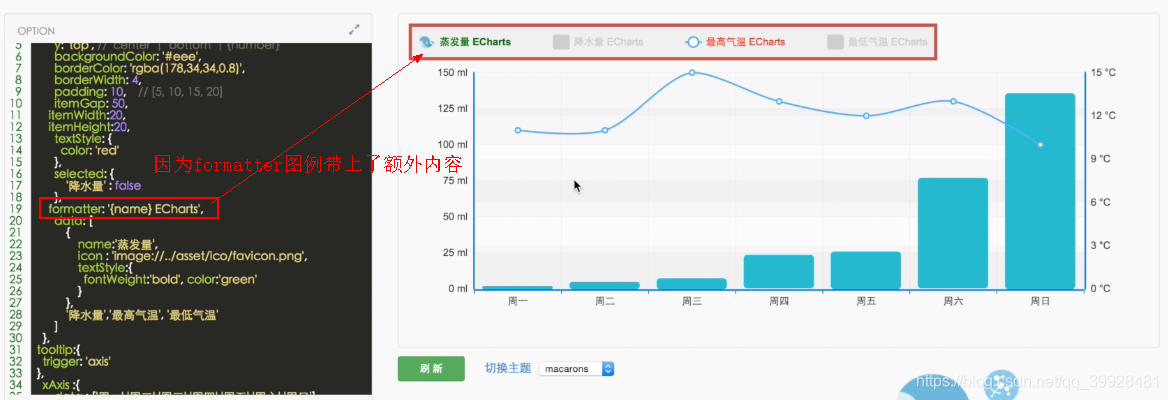Click the temperature line point above 周六

[x=953, y=101]
